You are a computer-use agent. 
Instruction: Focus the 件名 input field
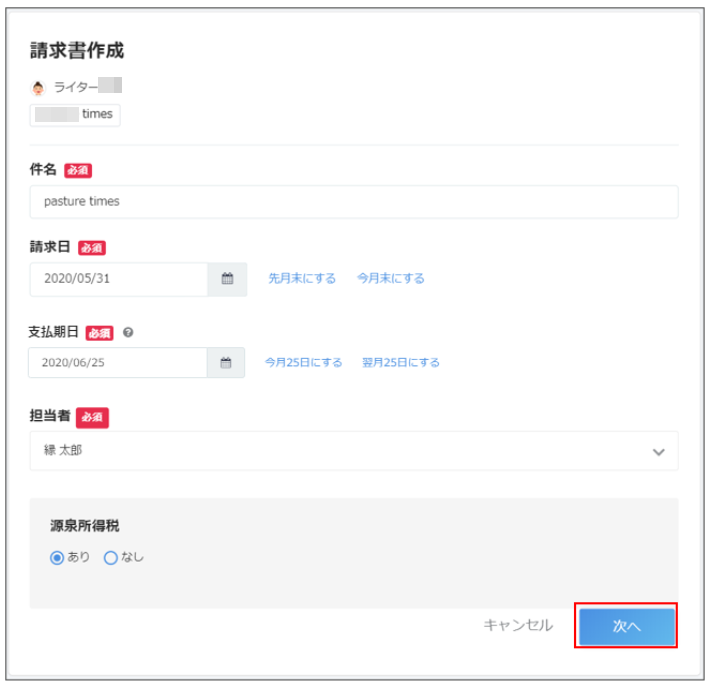point(354,202)
